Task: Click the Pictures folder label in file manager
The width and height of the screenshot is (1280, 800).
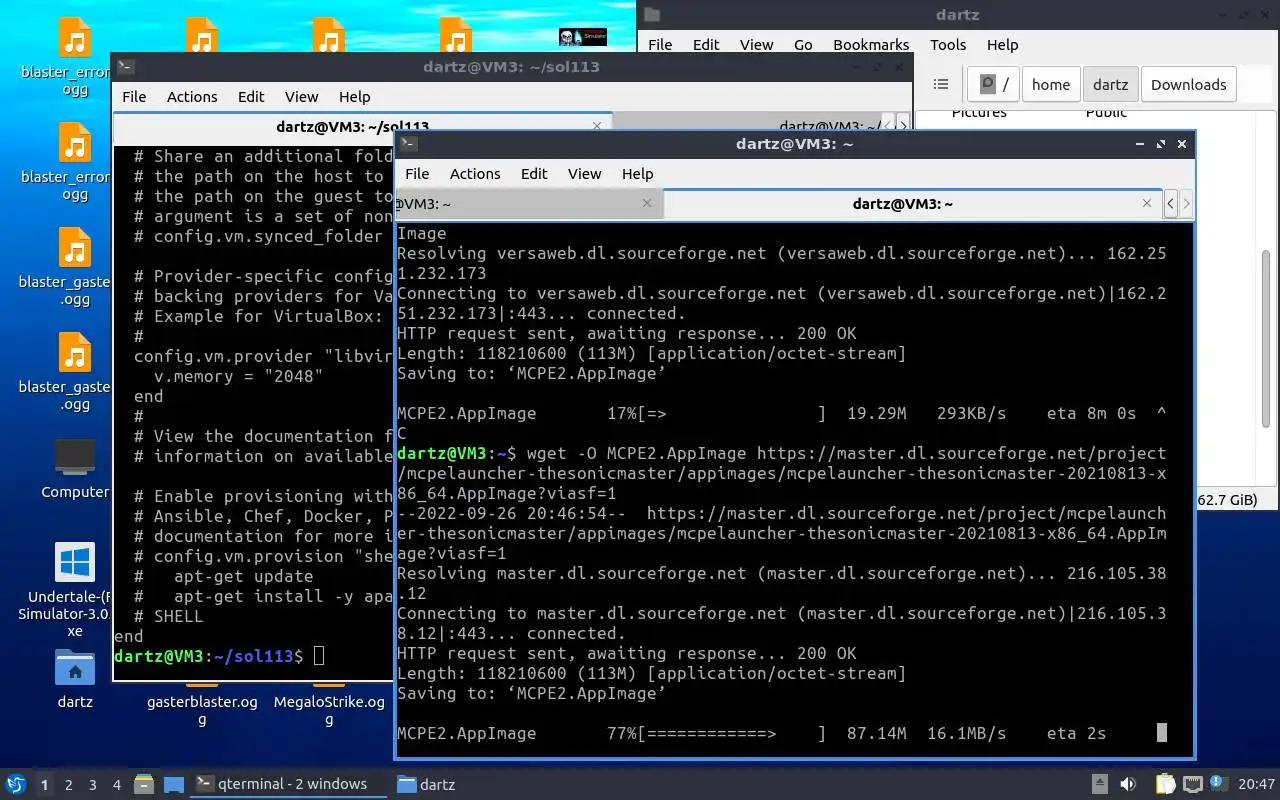Action: coord(979,113)
